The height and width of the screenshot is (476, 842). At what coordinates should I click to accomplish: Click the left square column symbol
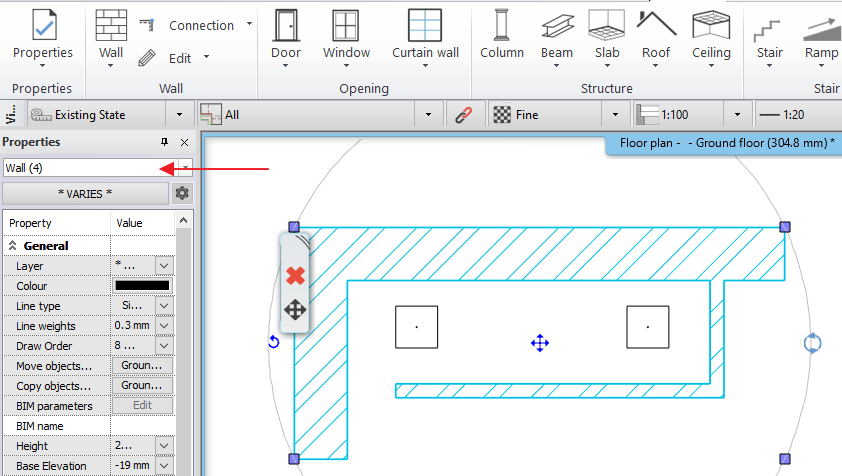coord(416,327)
